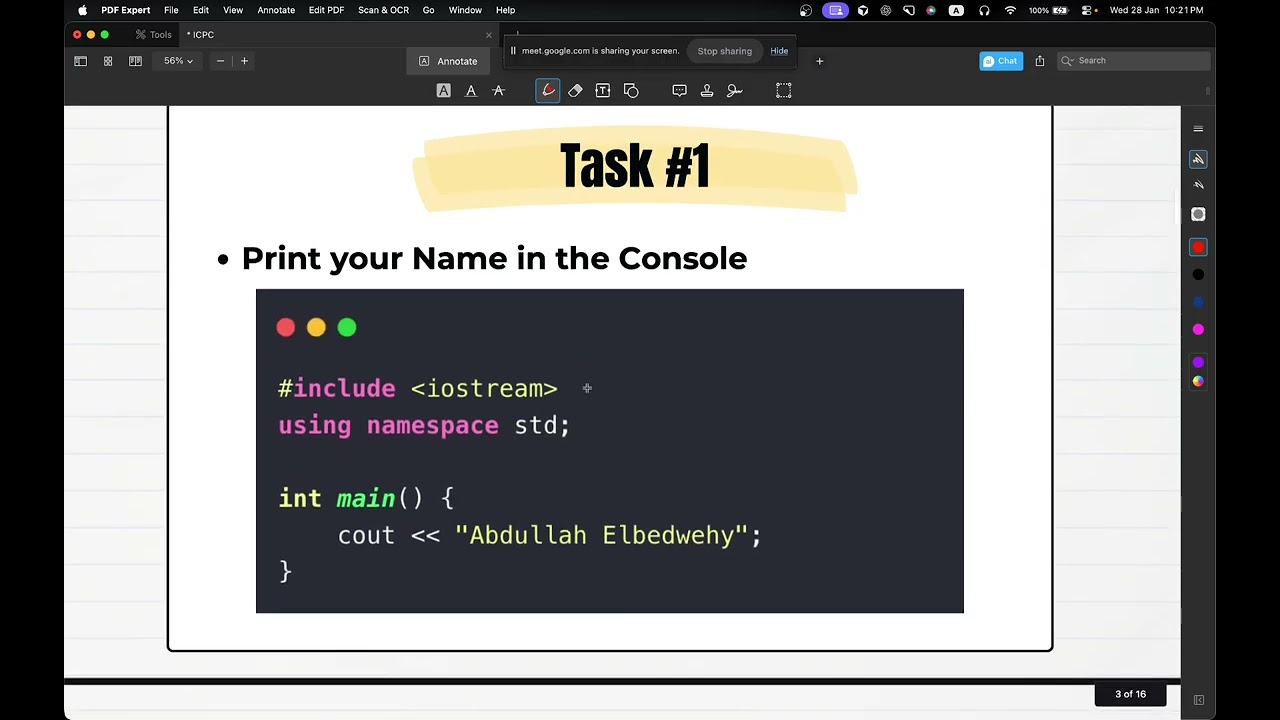Select the stamp tool

(707, 91)
